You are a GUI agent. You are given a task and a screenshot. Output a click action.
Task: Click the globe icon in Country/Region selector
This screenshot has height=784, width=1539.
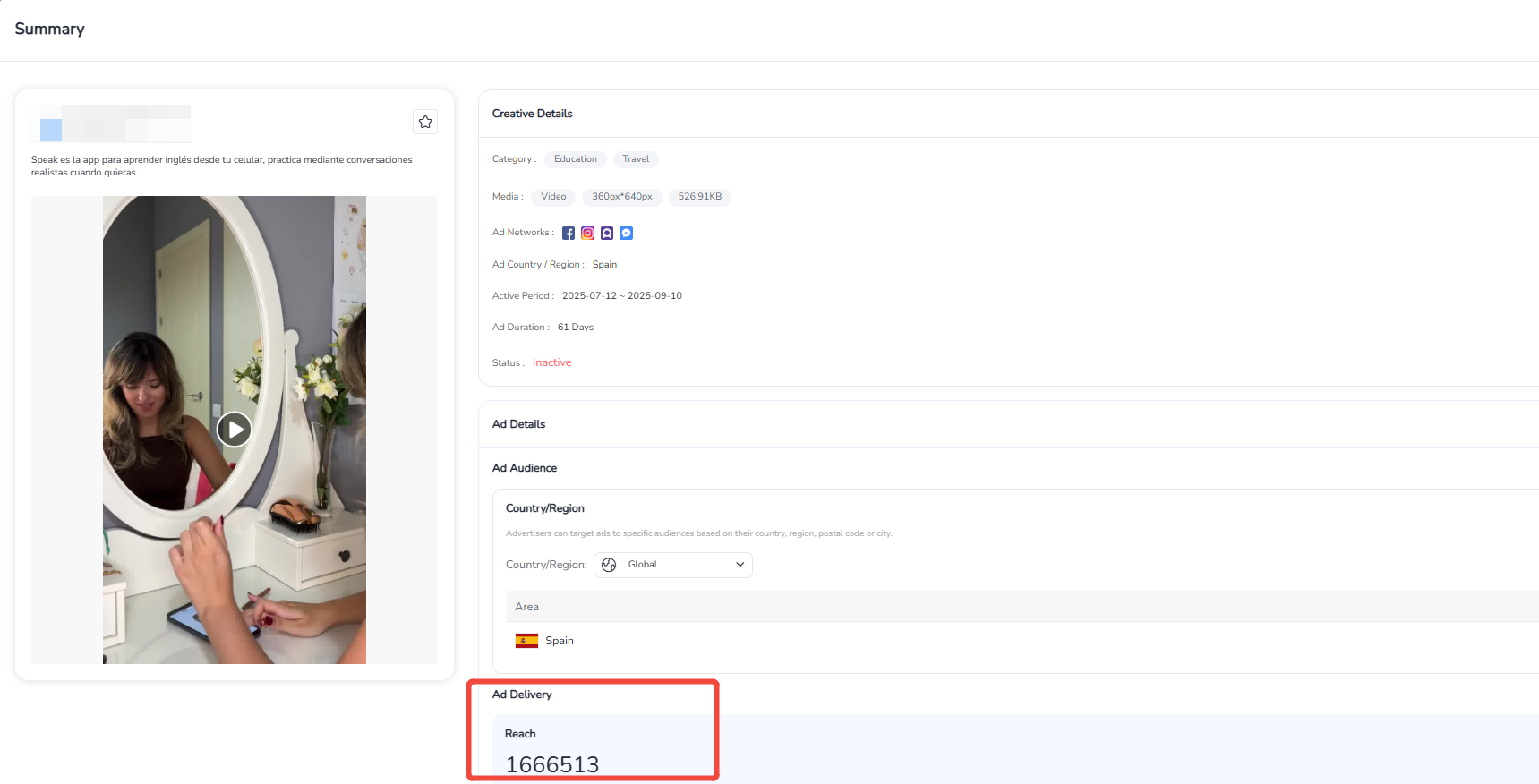pos(609,565)
